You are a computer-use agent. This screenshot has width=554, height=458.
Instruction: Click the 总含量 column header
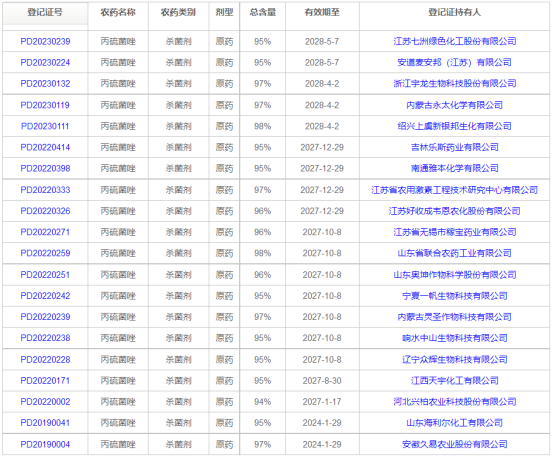pyautogui.click(x=263, y=13)
